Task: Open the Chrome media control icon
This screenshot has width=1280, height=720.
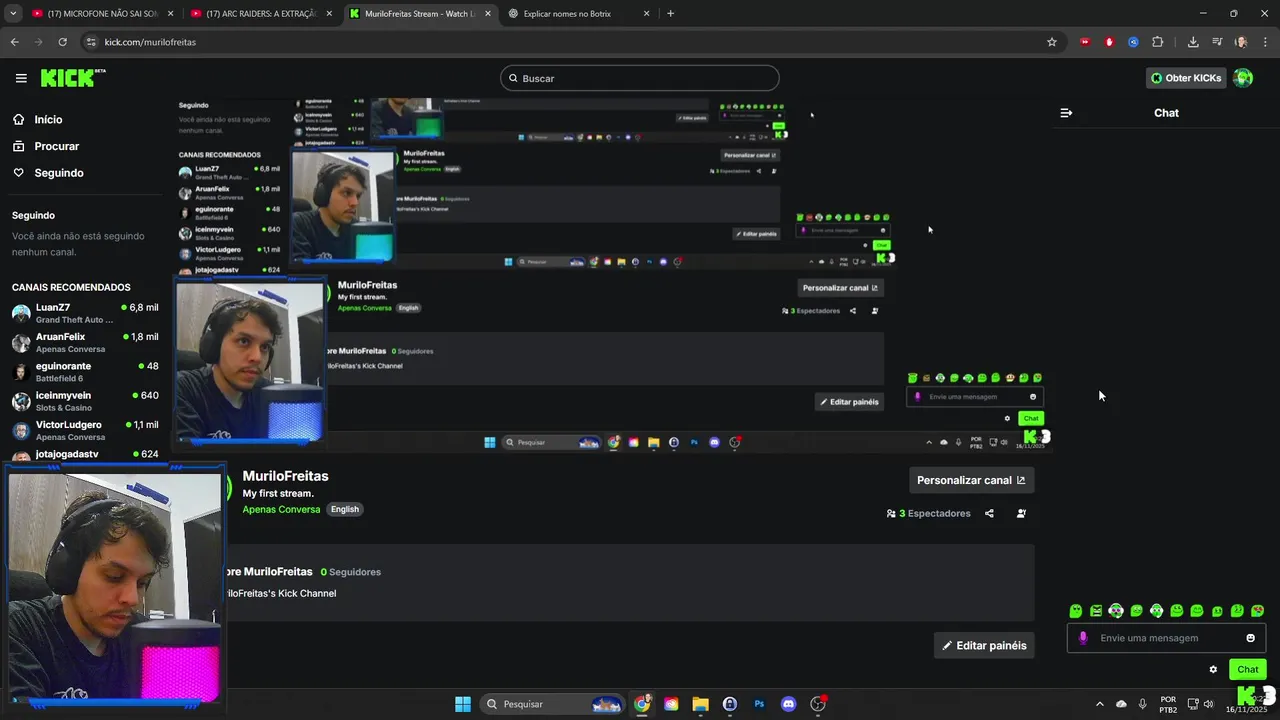Action: pyautogui.click(x=1217, y=42)
